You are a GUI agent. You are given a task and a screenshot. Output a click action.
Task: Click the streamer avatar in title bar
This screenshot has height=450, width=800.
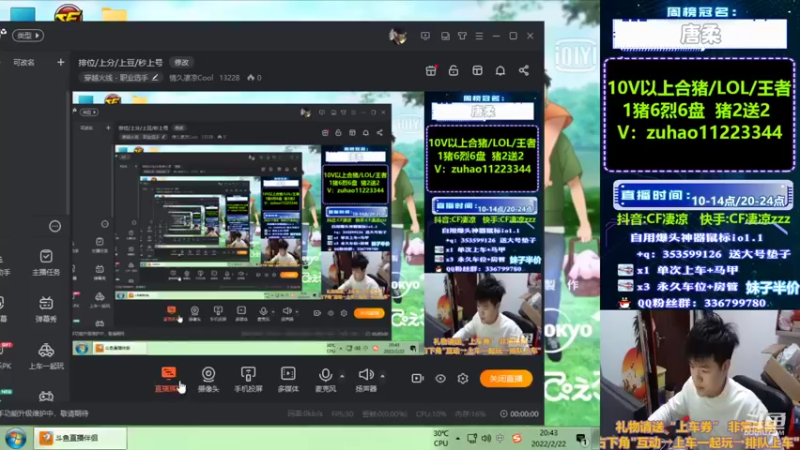pyautogui.click(x=397, y=36)
